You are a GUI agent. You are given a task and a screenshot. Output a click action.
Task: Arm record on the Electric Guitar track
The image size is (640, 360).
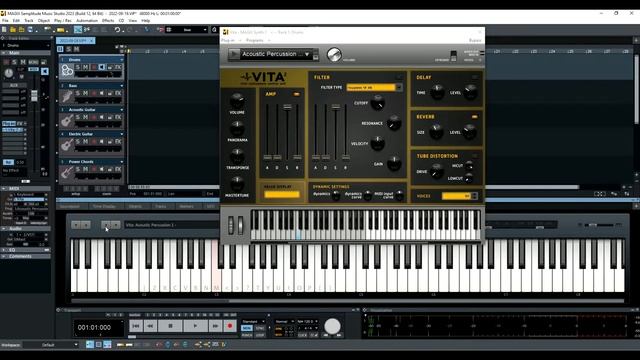click(x=94, y=142)
